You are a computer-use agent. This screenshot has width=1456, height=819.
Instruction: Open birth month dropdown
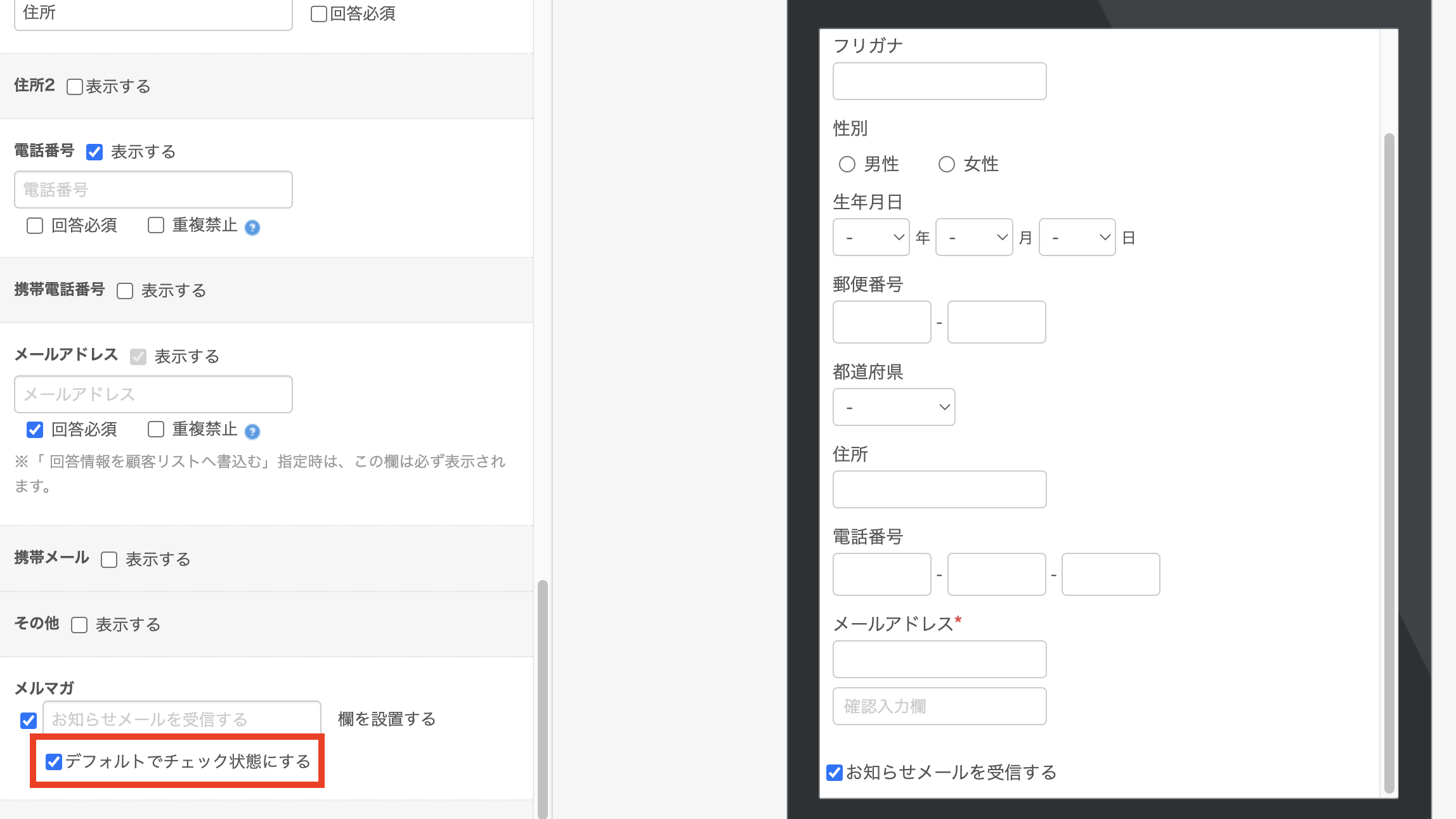coord(973,238)
